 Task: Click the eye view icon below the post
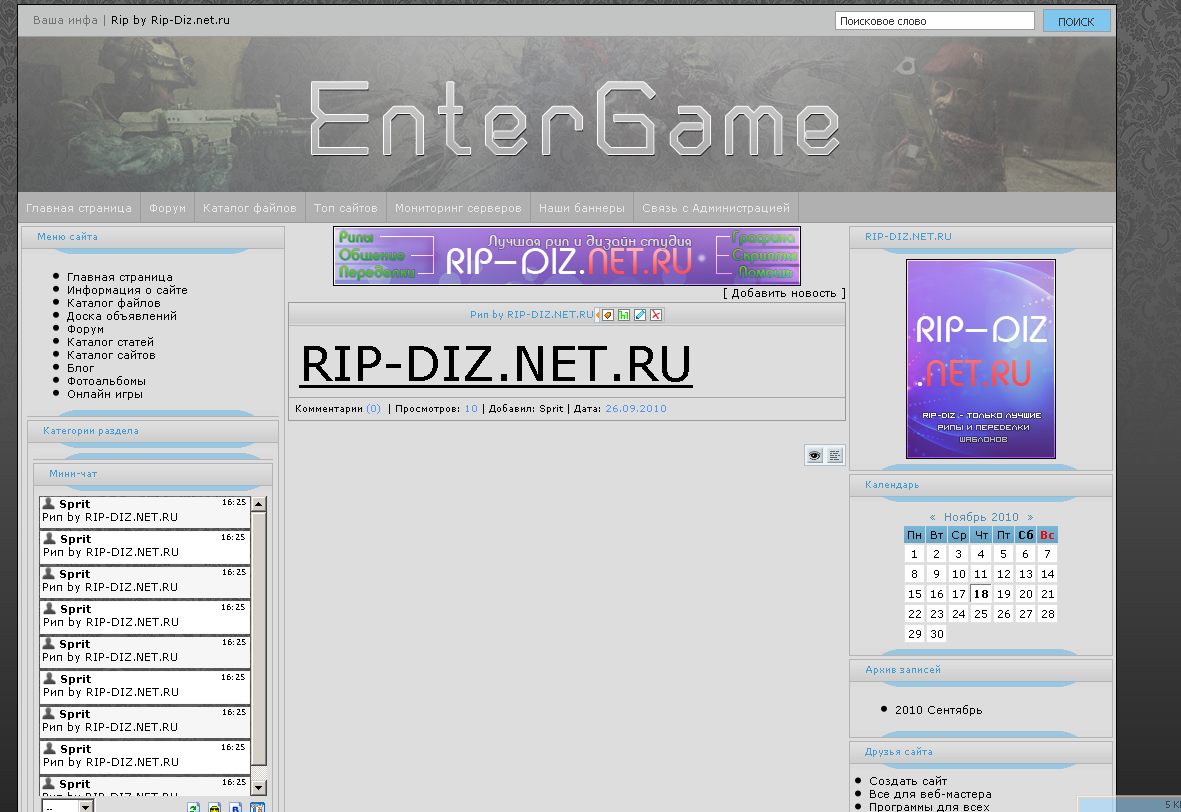point(814,455)
